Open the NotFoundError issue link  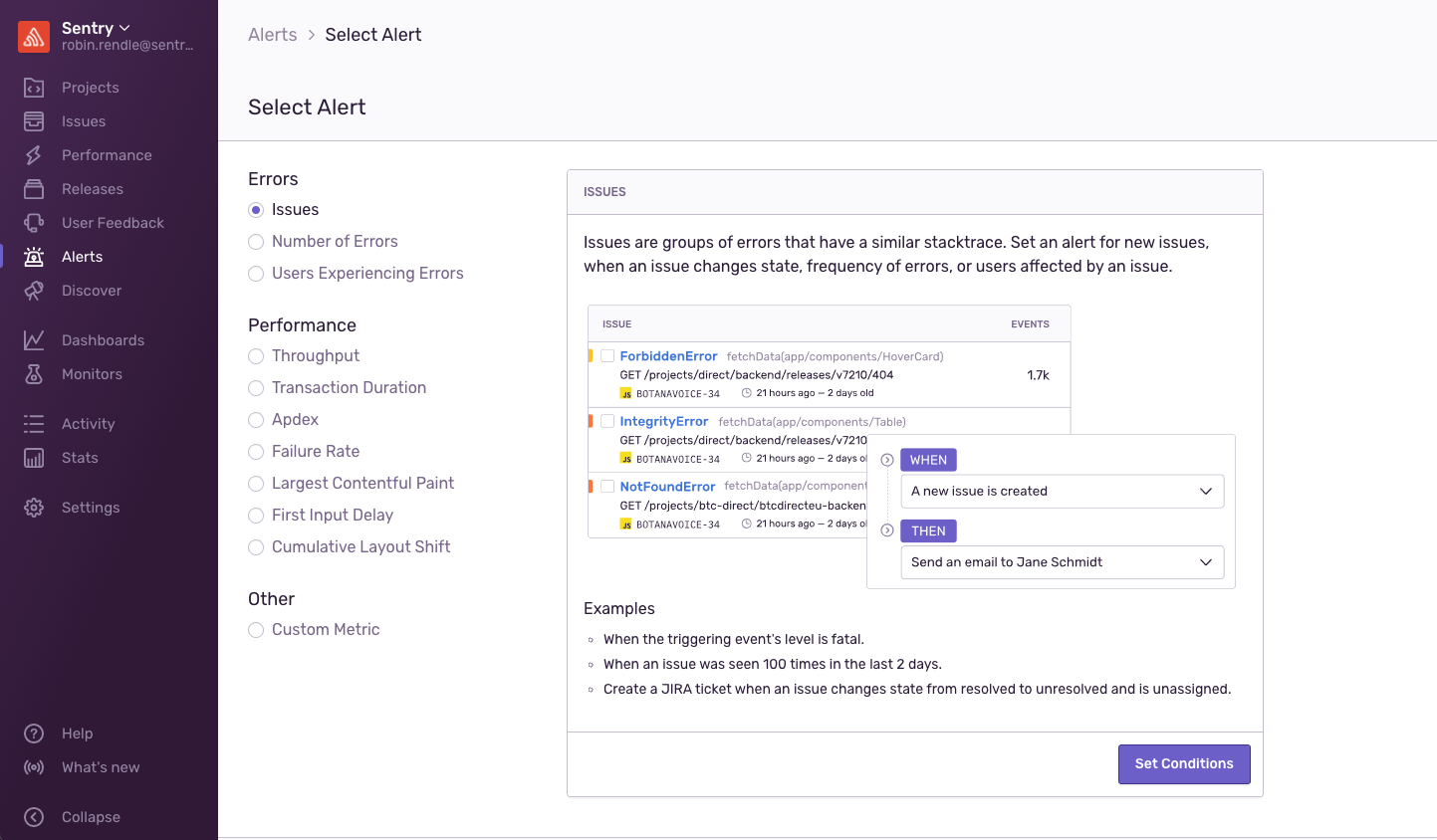(667, 487)
